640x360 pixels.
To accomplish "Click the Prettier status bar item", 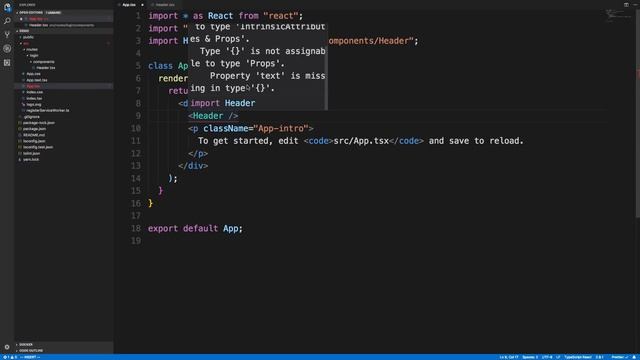I will [x=619, y=357].
